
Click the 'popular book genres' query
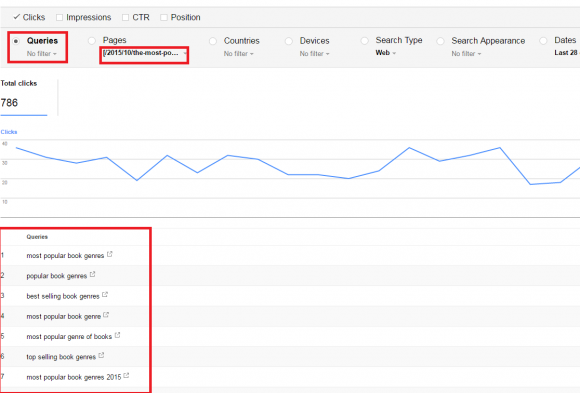(x=57, y=276)
